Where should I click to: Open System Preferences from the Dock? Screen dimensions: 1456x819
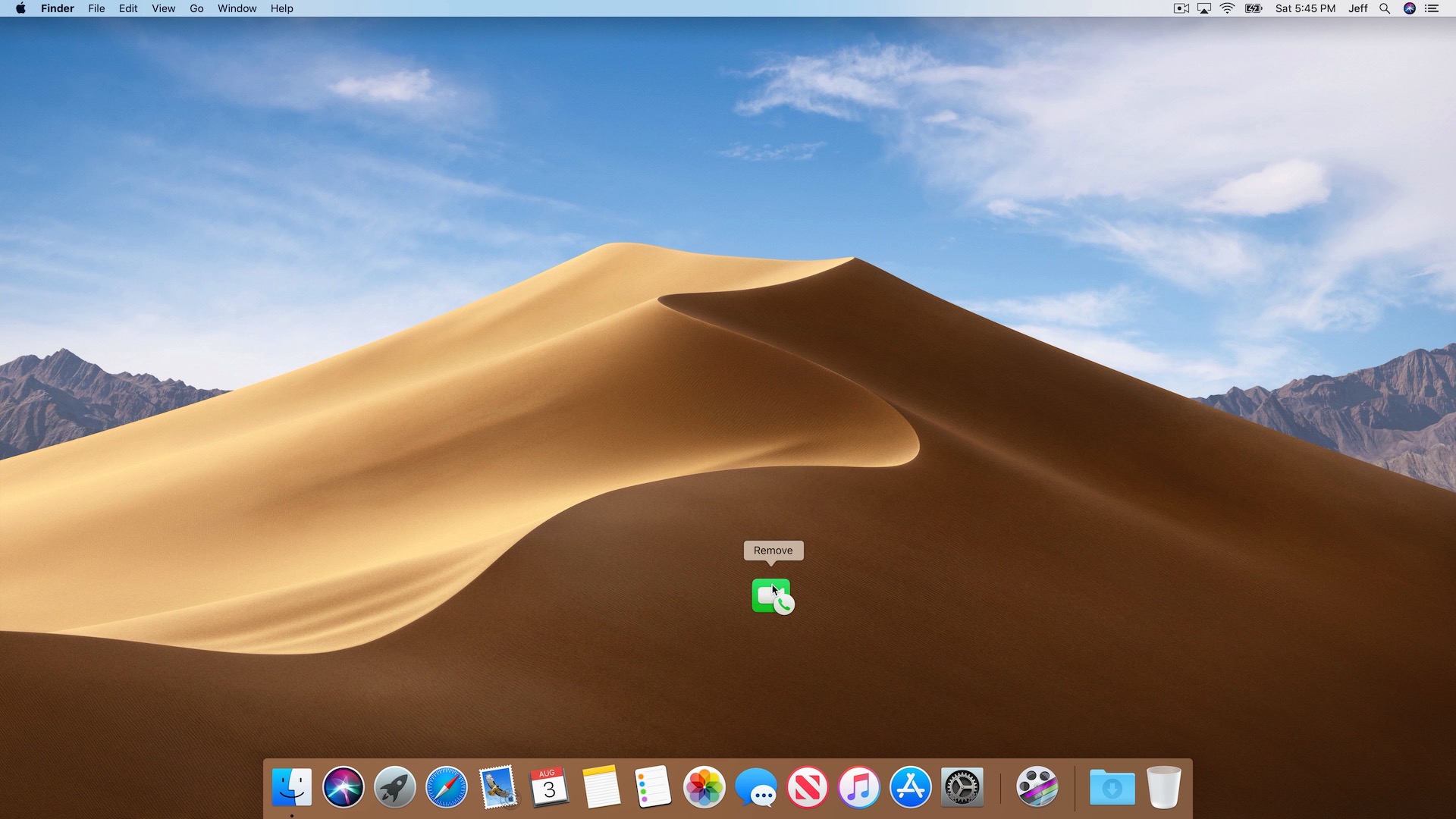pos(962,787)
